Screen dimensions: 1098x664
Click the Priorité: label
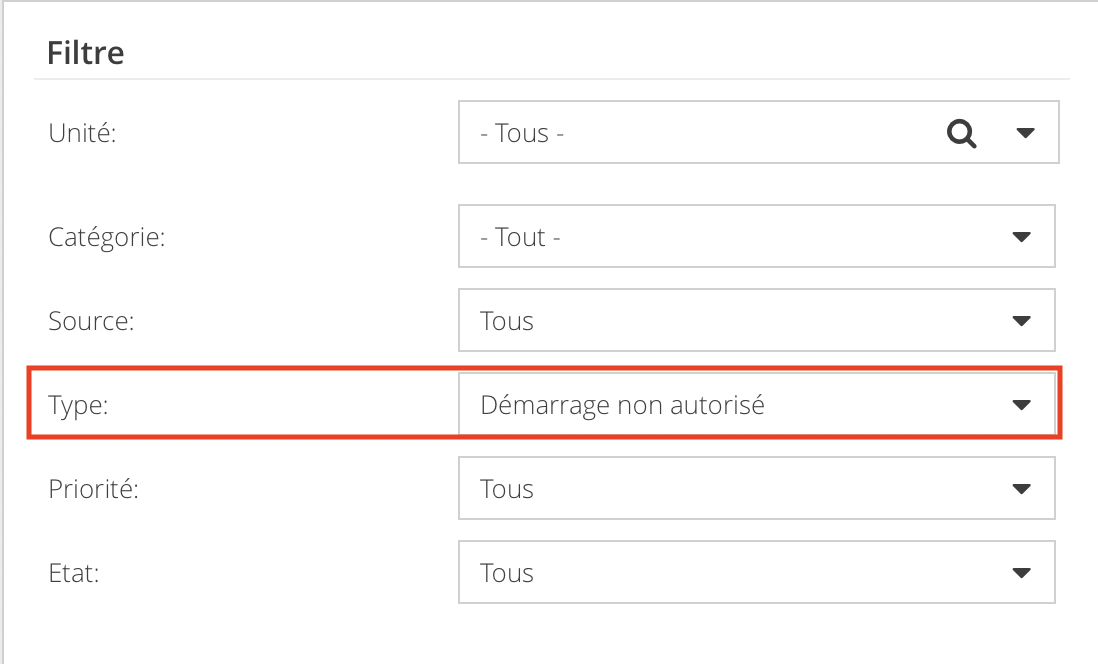(93, 489)
